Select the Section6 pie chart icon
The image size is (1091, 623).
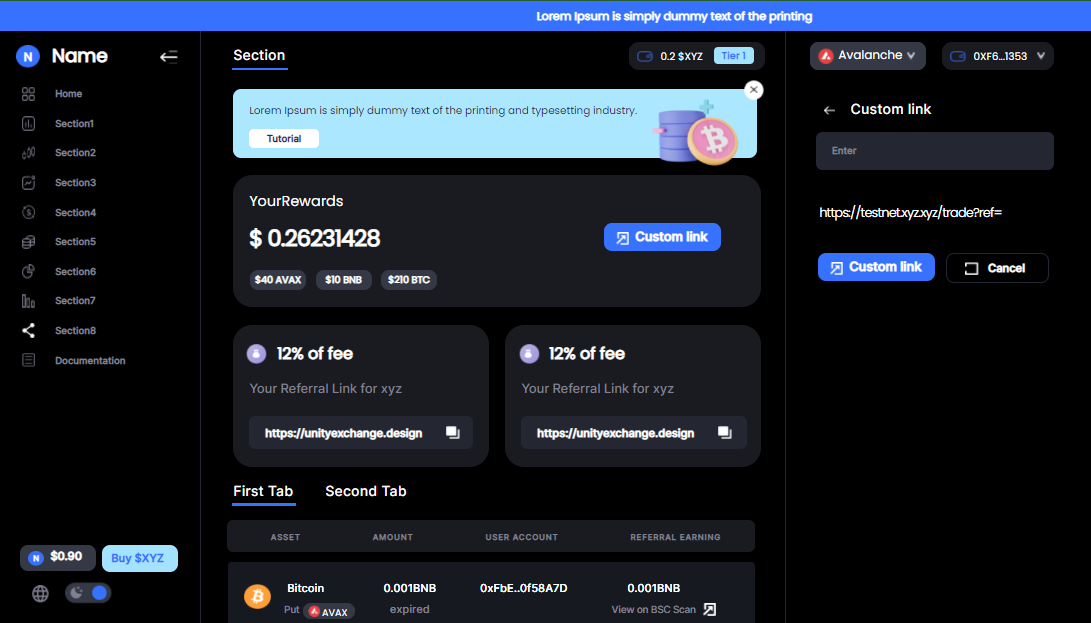click(28, 270)
